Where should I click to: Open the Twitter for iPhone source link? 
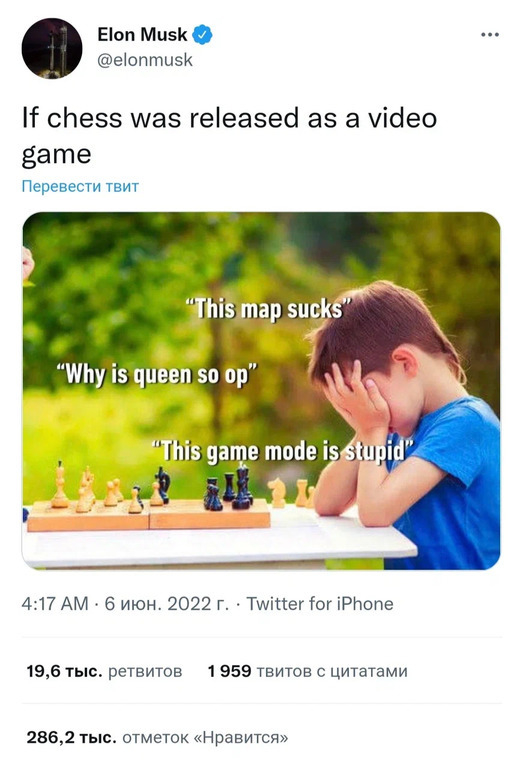click(319, 603)
